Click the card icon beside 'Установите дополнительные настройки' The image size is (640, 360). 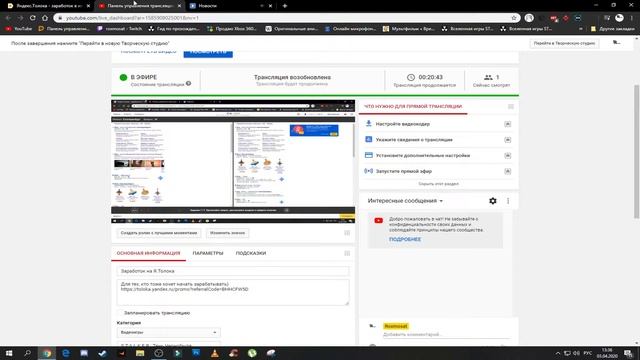(x=369, y=155)
